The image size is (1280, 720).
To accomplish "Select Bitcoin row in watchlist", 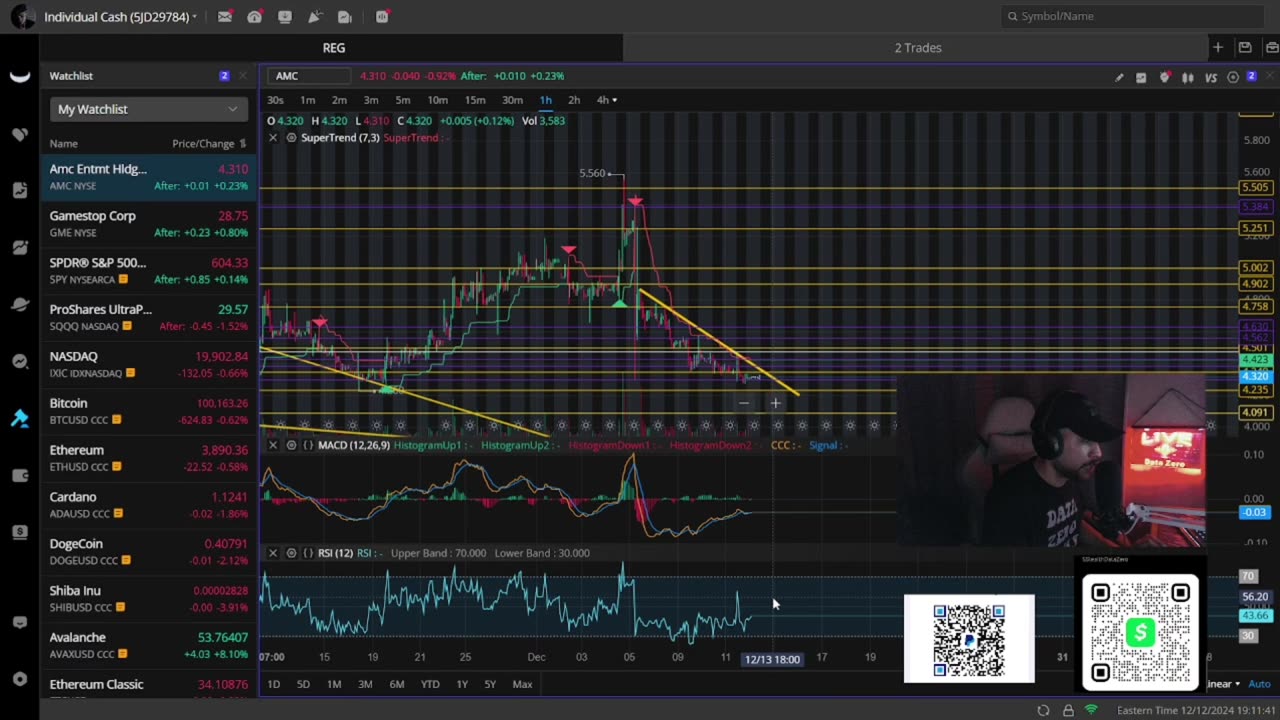I will (148, 410).
